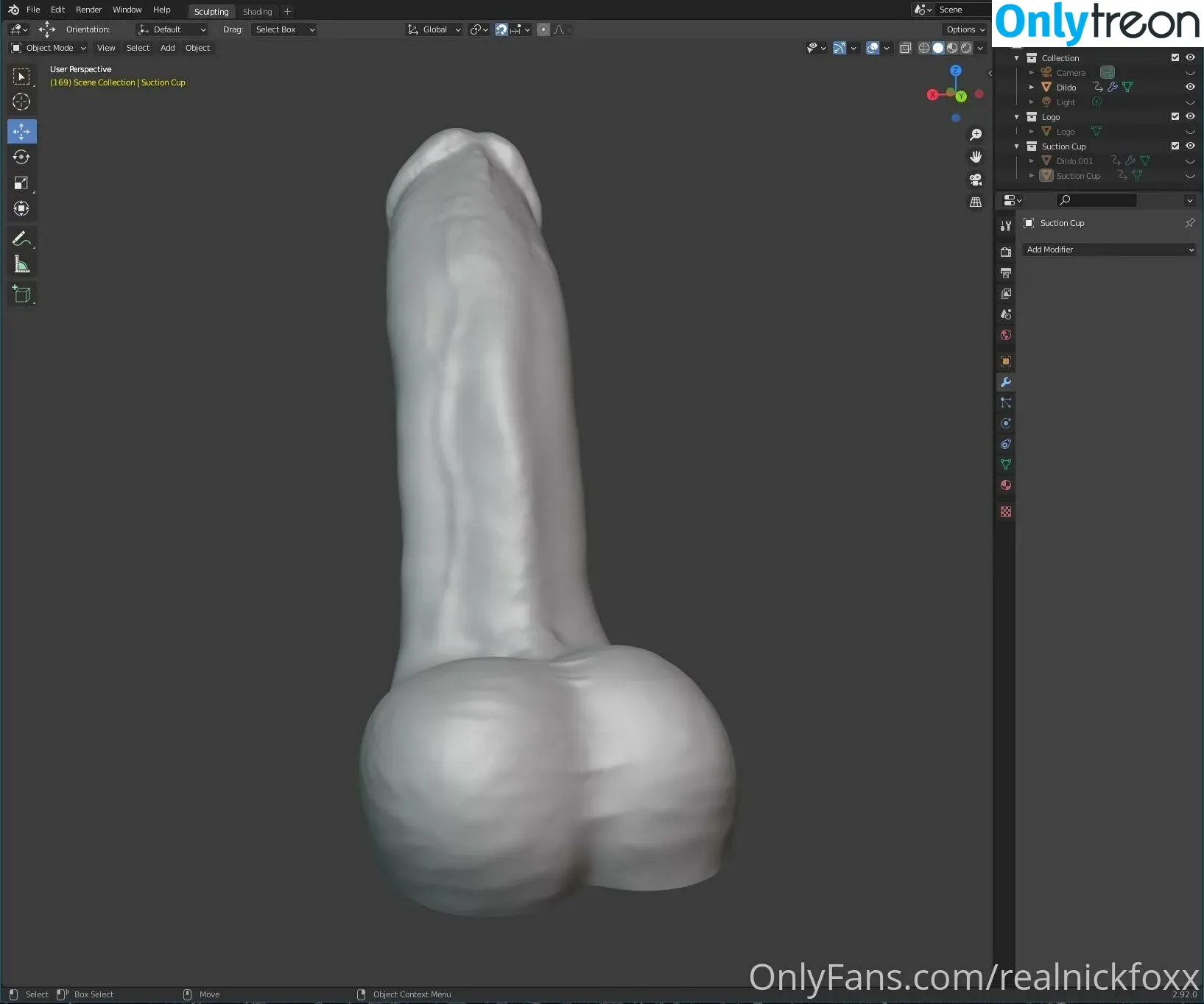Open the World properties tab
1204x1004 pixels.
pos(1006,335)
